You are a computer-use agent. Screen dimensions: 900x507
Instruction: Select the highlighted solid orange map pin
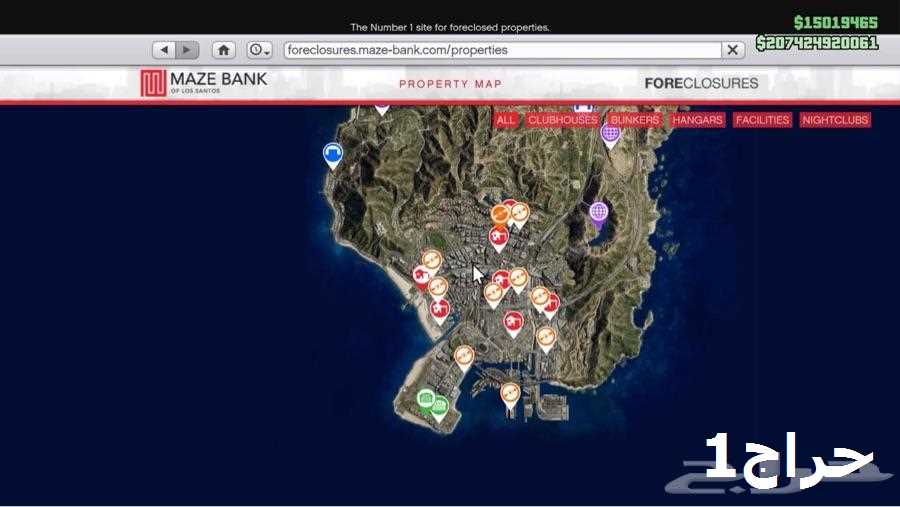click(x=500, y=215)
